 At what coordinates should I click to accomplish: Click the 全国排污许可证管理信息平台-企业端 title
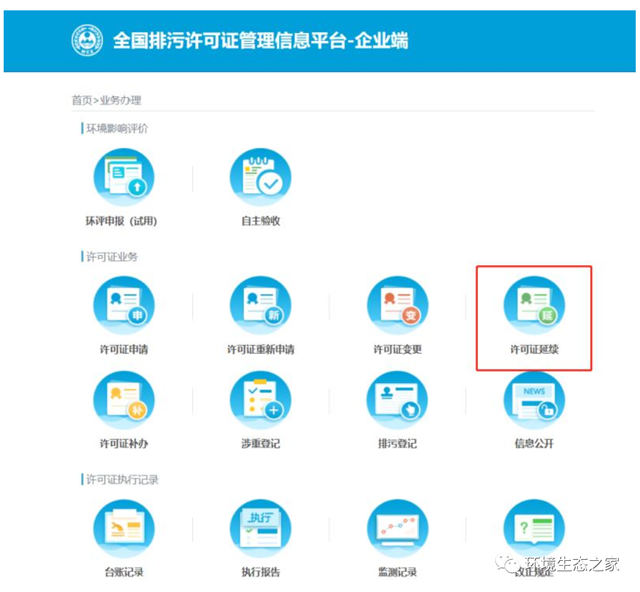pyautogui.click(x=260, y=40)
